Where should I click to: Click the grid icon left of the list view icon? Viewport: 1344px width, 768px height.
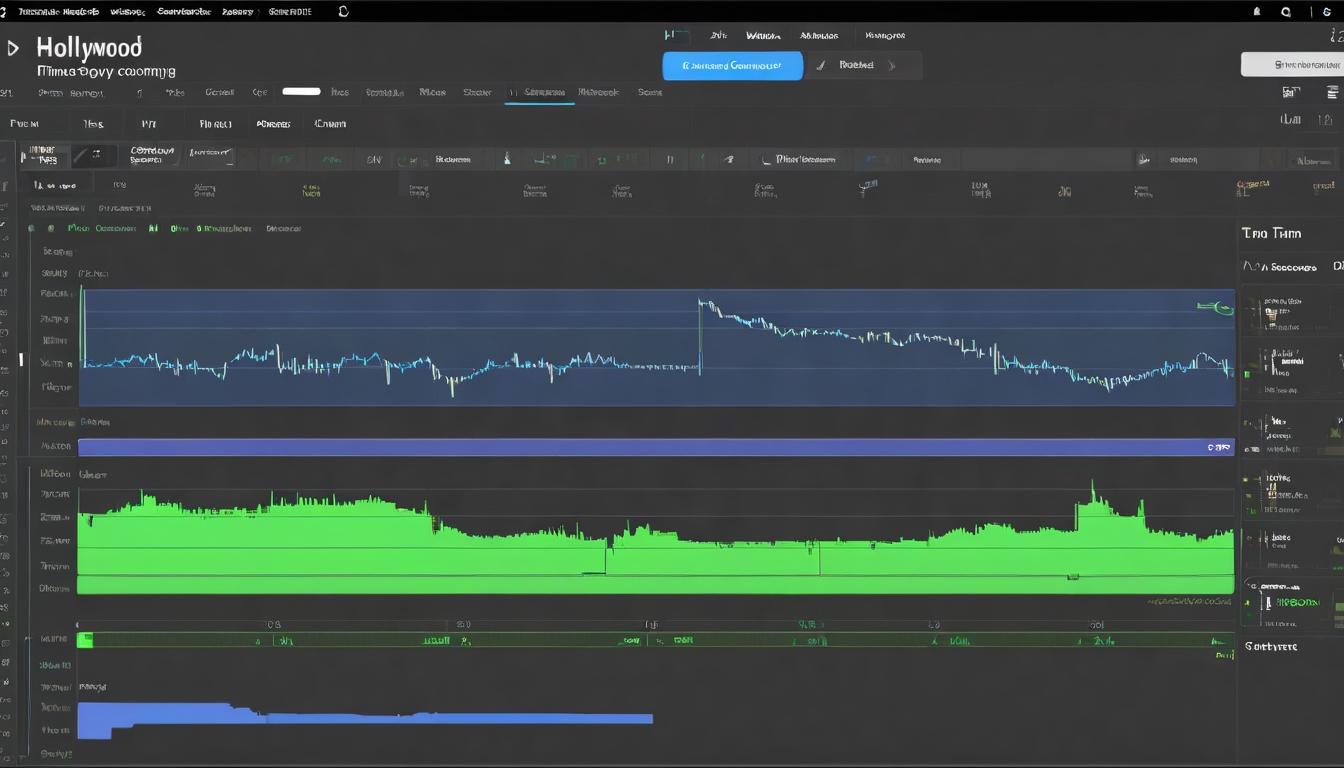(1291, 93)
